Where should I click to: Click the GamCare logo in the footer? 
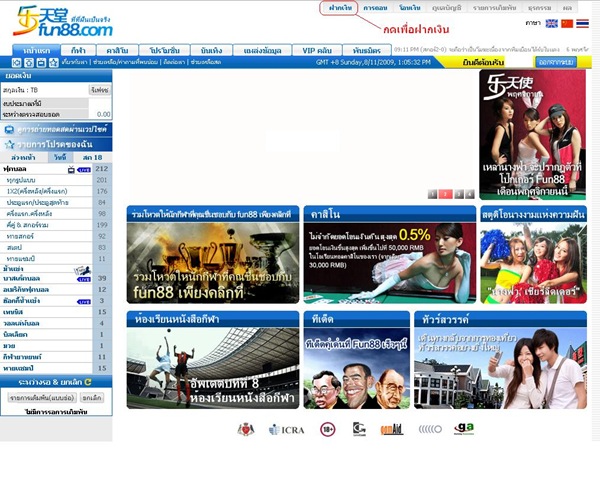(359, 429)
